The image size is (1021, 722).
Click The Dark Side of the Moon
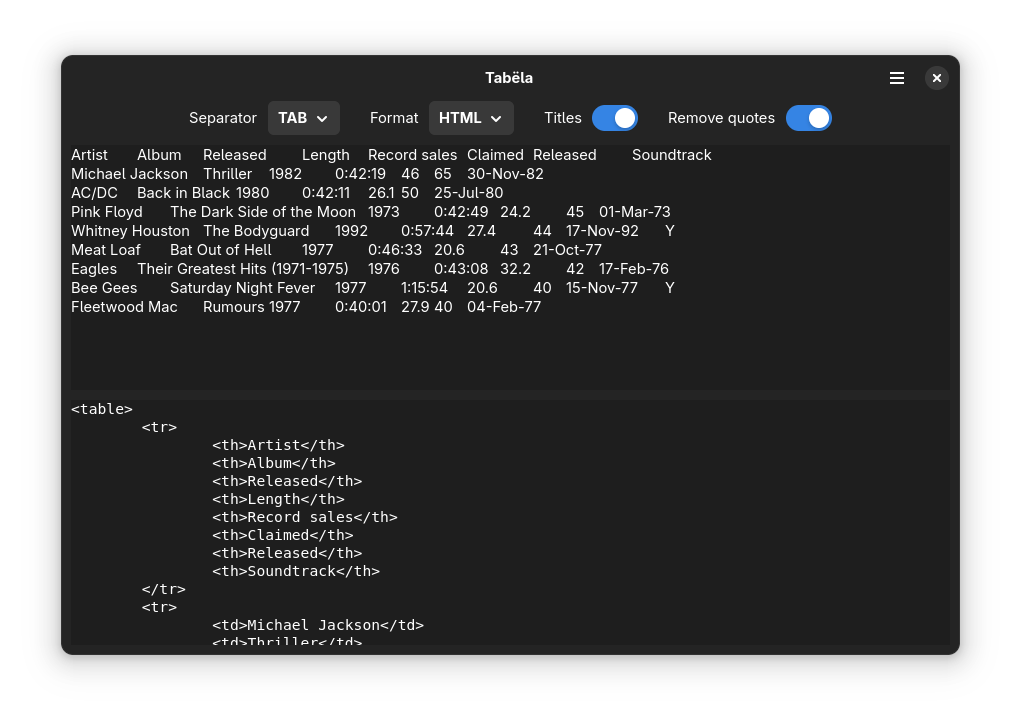point(263,212)
